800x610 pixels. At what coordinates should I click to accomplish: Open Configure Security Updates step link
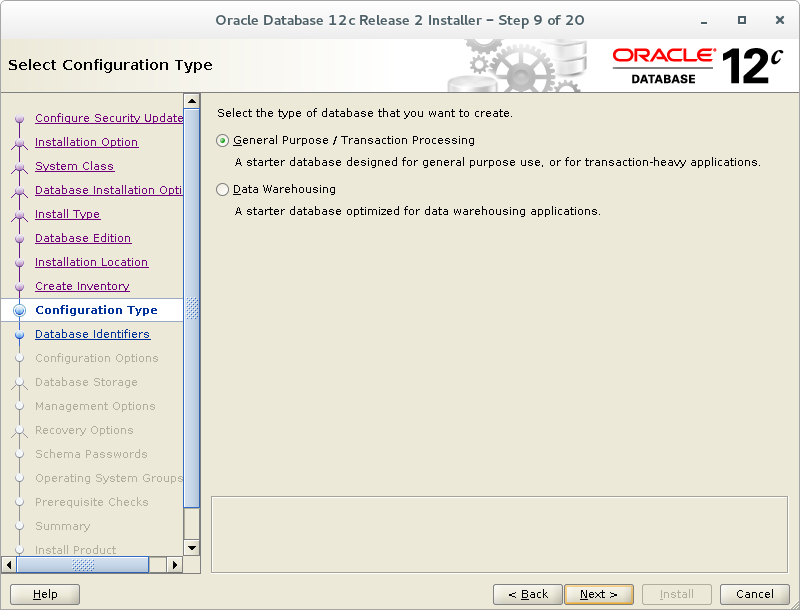tap(109, 118)
